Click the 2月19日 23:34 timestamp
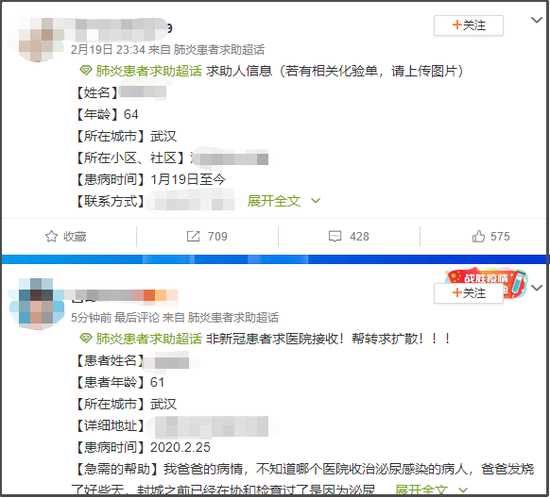 coord(108,50)
